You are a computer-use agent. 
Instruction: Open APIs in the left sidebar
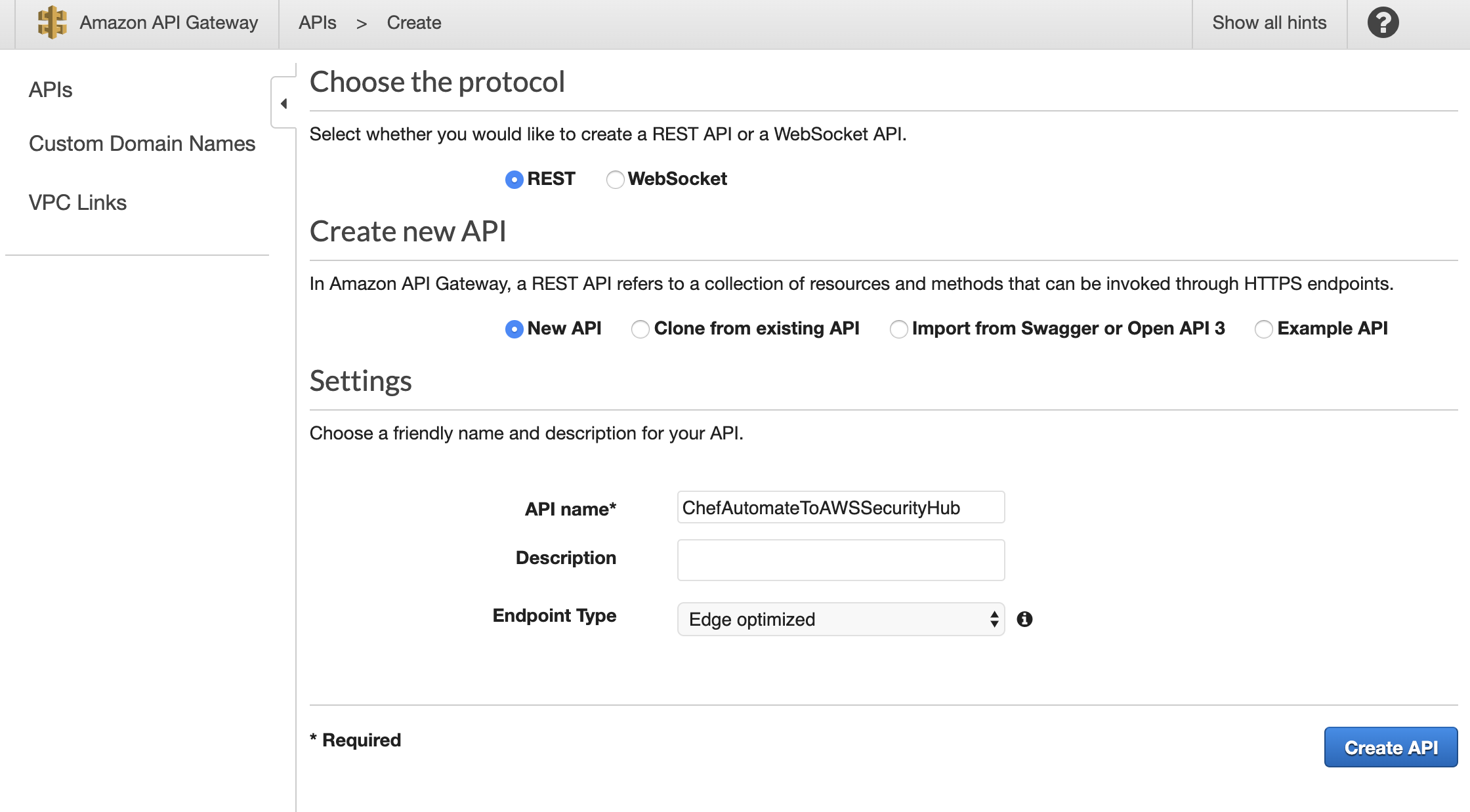pos(51,90)
